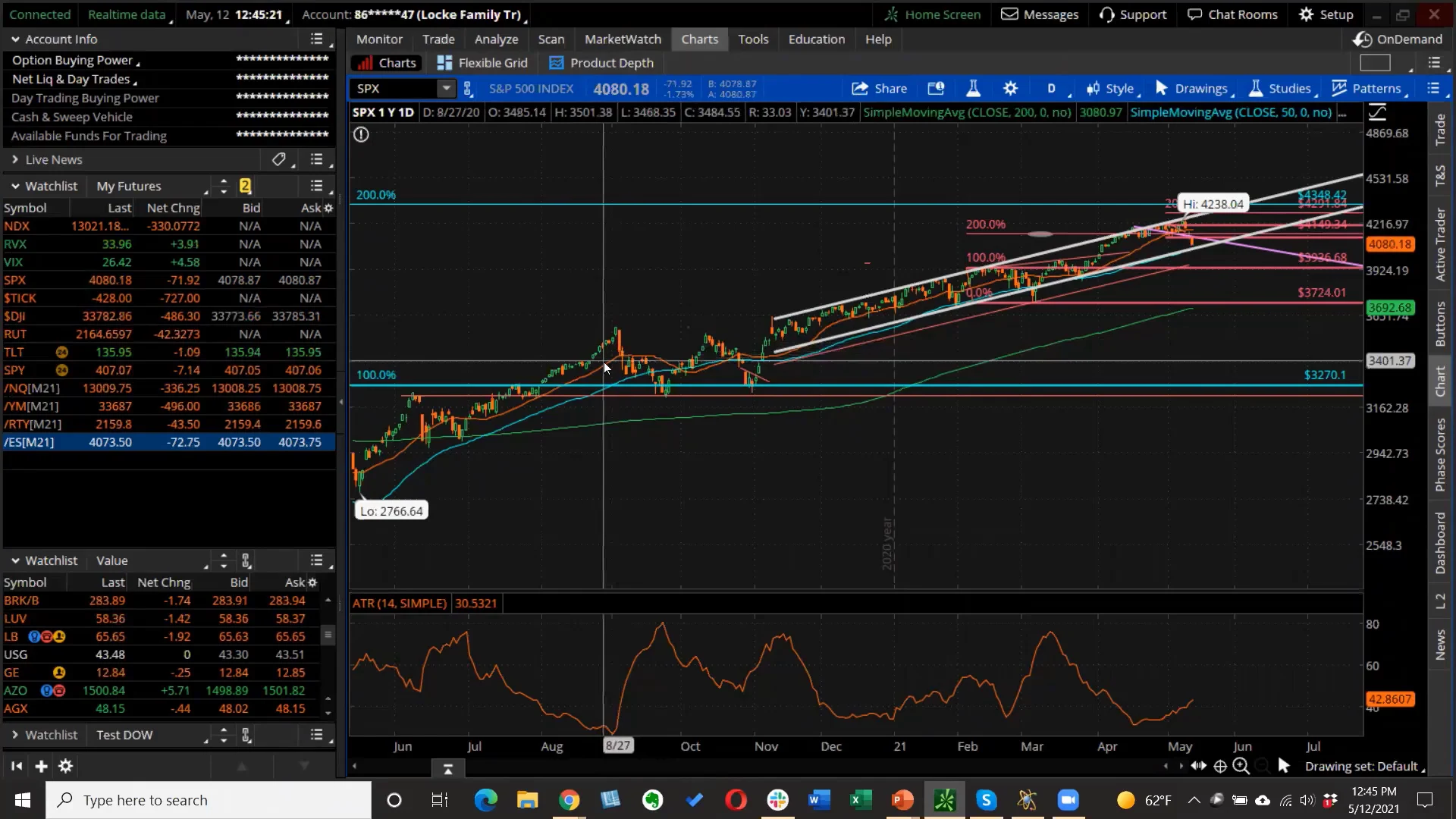Switch to the MarketWatch tab

coord(623,39)
